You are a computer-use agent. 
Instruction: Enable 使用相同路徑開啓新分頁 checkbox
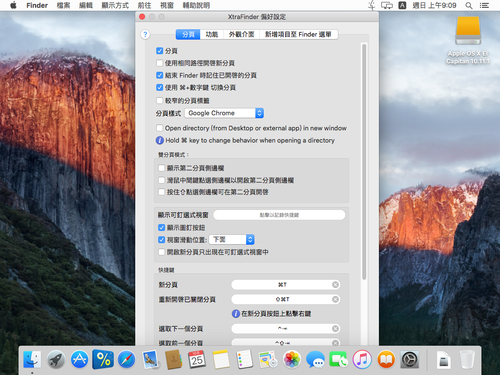[160, 63]
